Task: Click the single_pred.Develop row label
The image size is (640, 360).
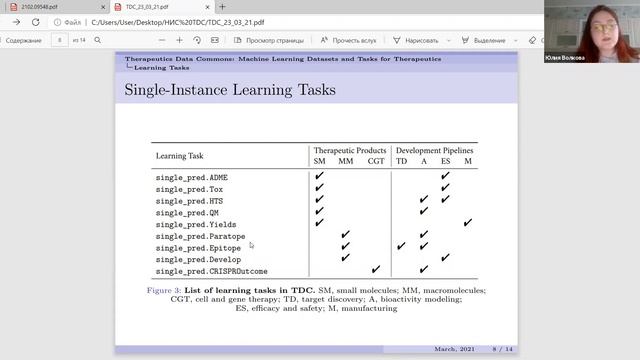Action: click(x=198, y=260)
